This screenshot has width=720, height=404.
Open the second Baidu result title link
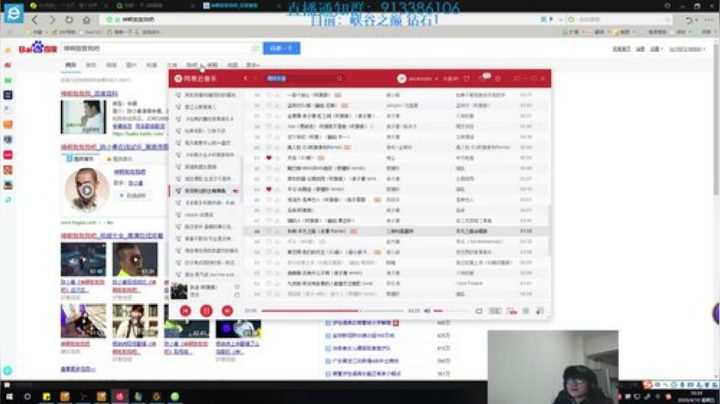click(114, 147)
